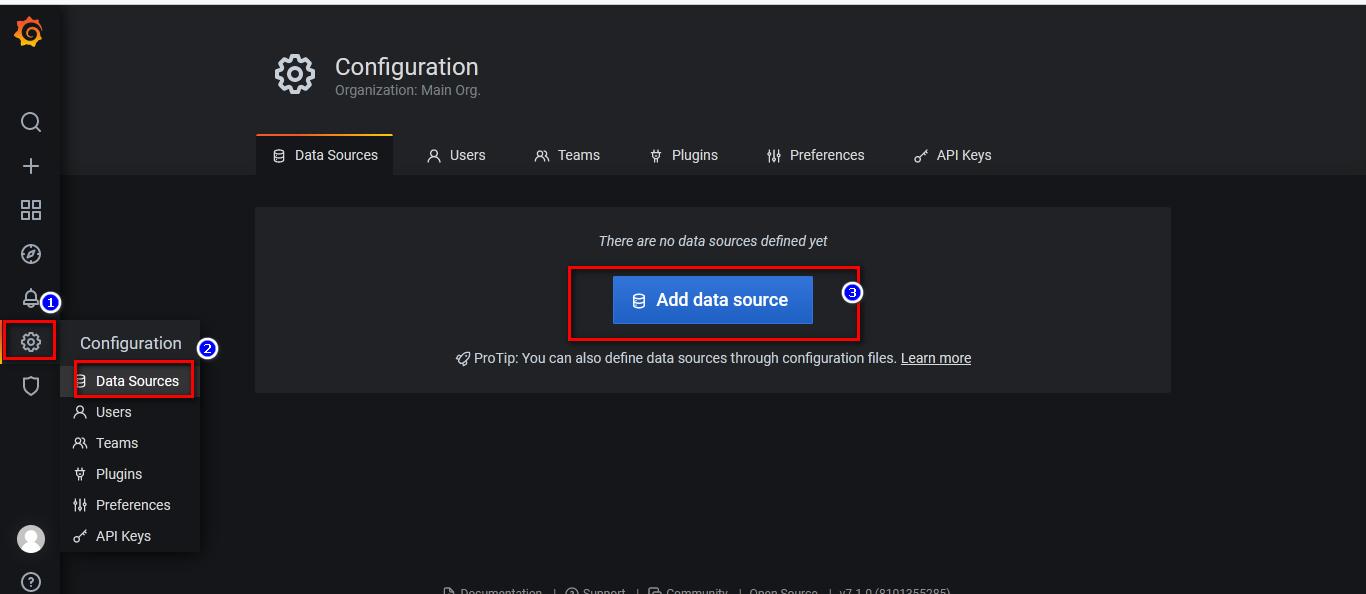
Task: Open the Server Admin shield icon
Action: [x=31, y=386]
